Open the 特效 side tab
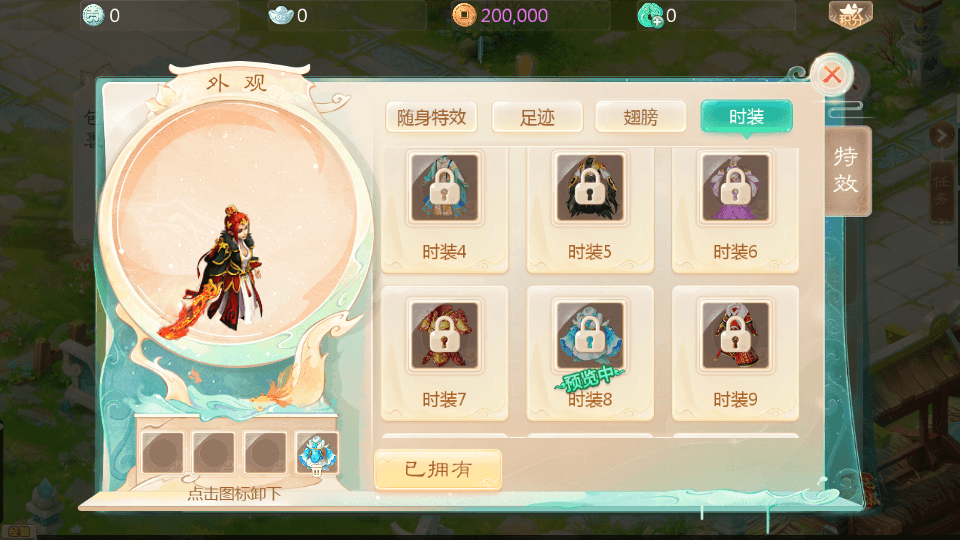Viewport: 960px width, 540px height. tap(847, 171)
